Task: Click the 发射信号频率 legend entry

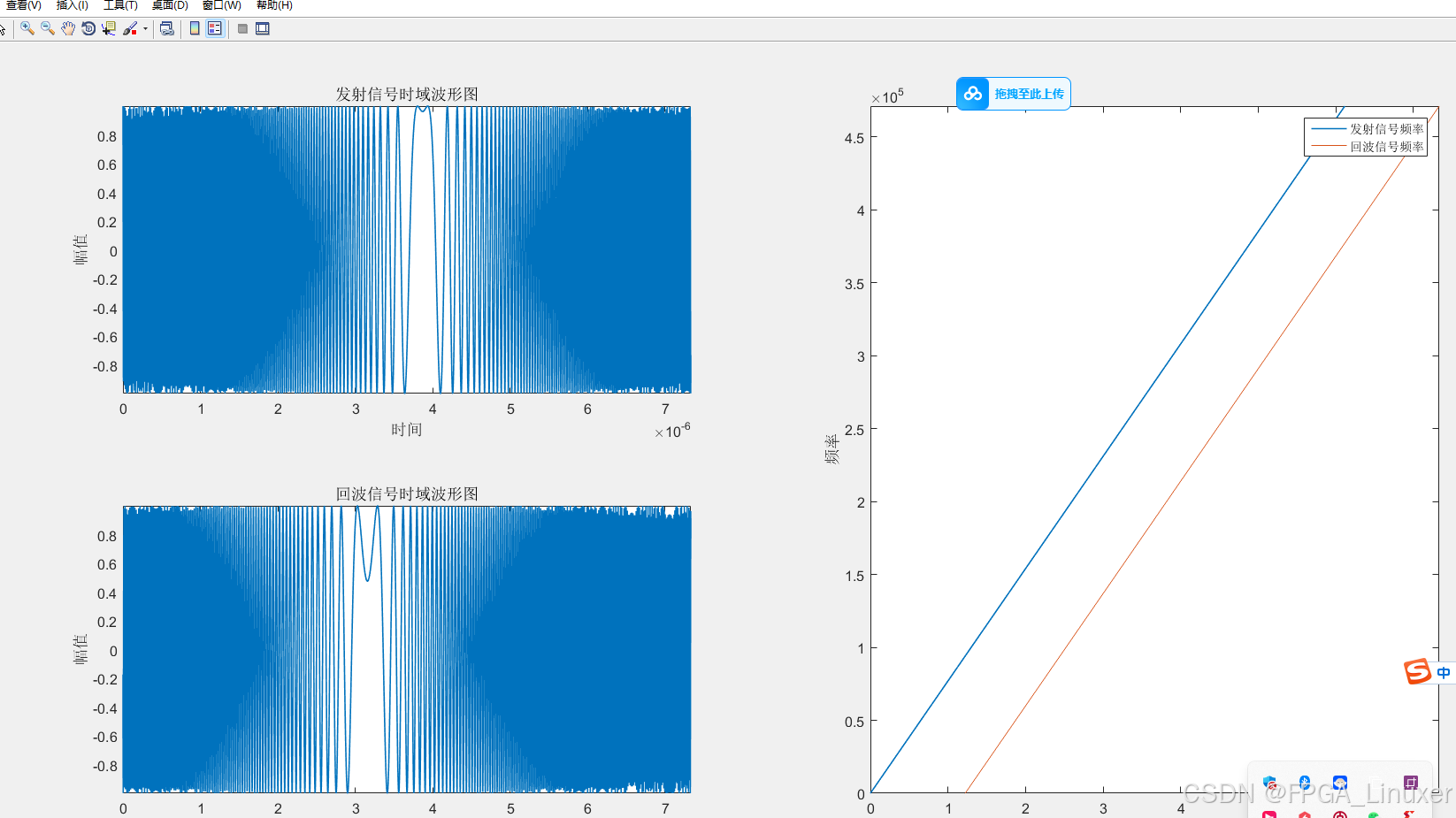Action: click(1386, 129)
